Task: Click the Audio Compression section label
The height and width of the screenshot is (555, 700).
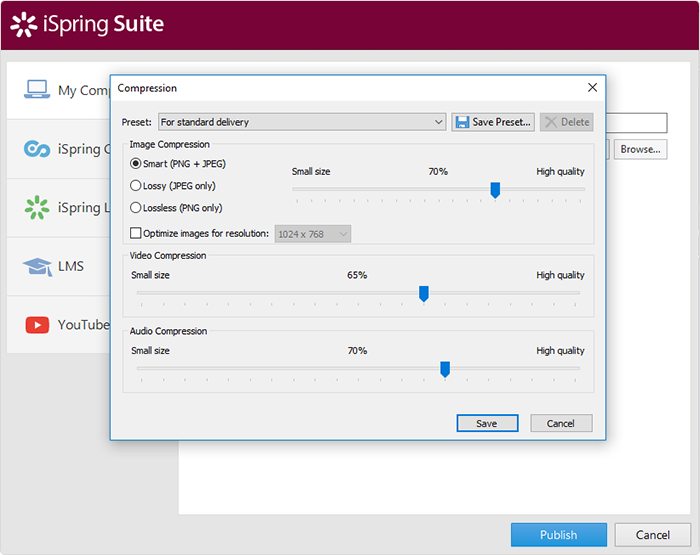Action: 168,331
